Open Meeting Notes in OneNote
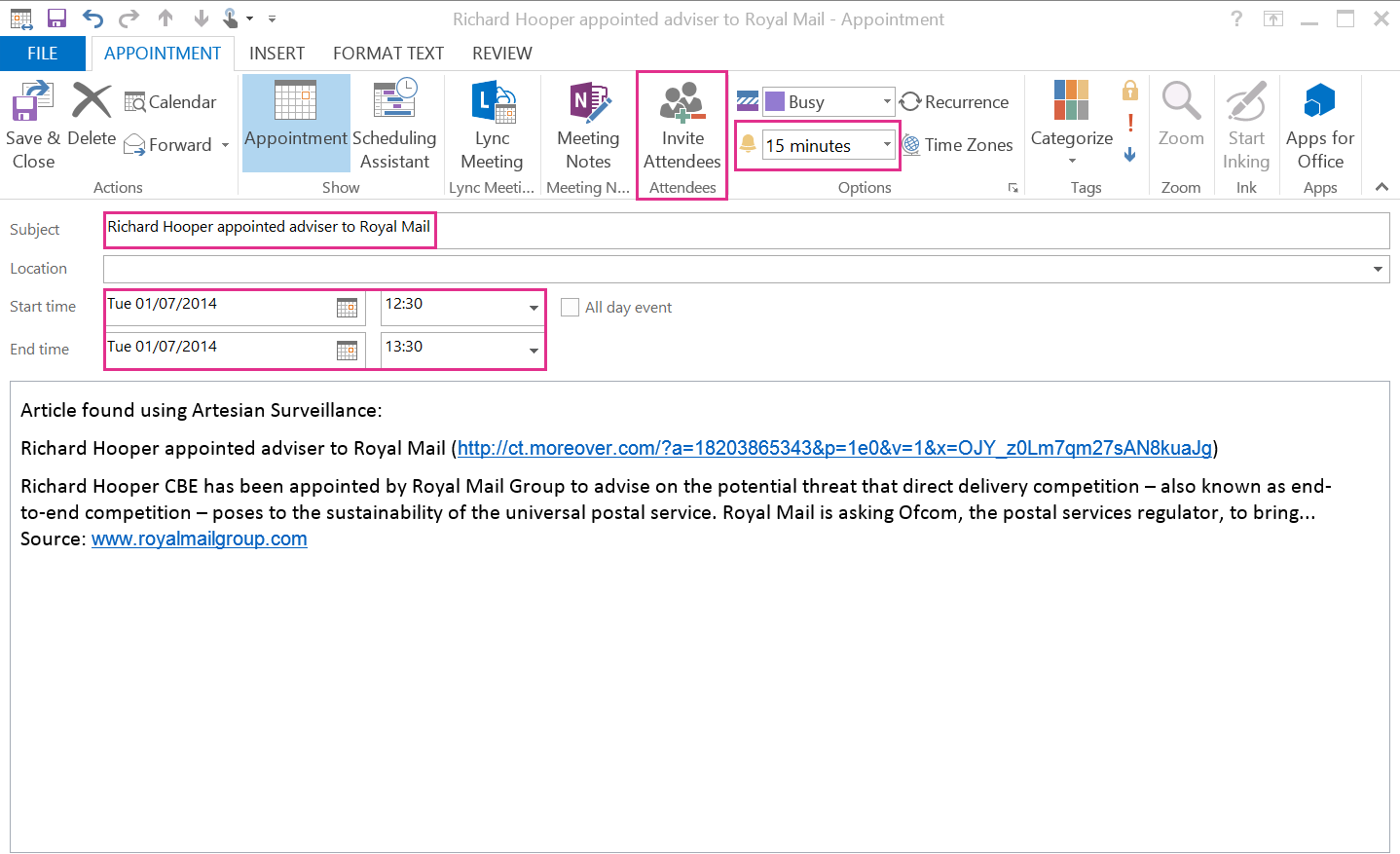The height and width of the screenshot is (854, 1400). click(x=588, y=124)
